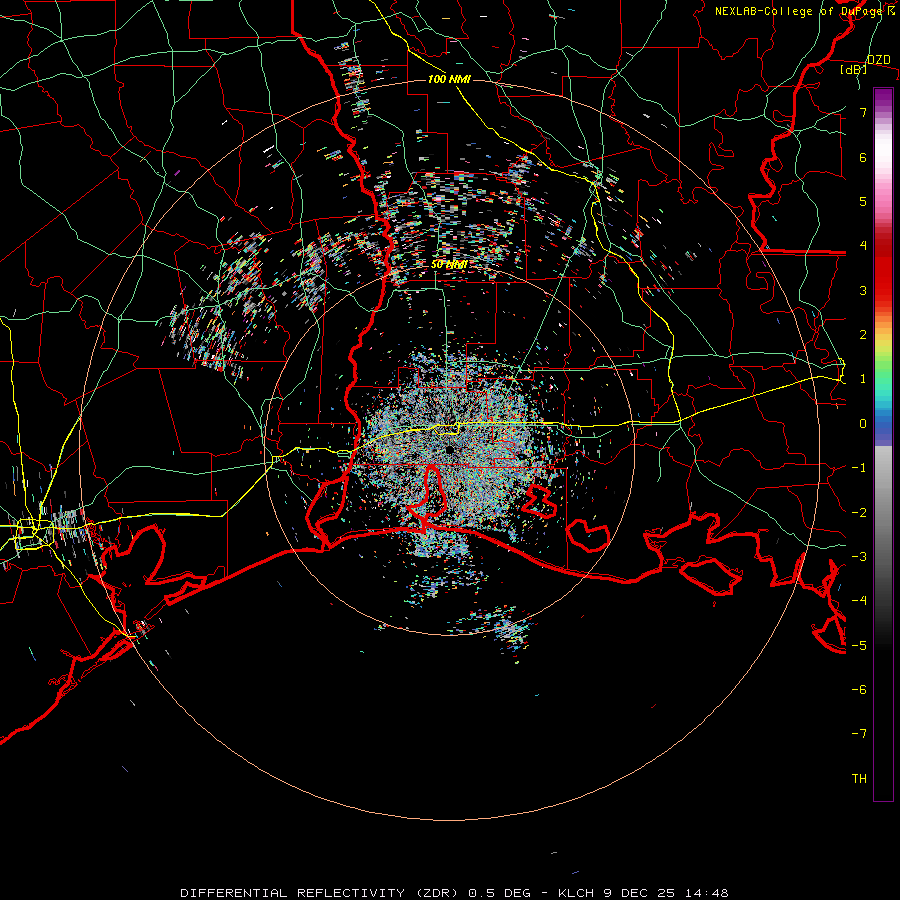Click the -3 dB scale label

(x=859, y=557)
